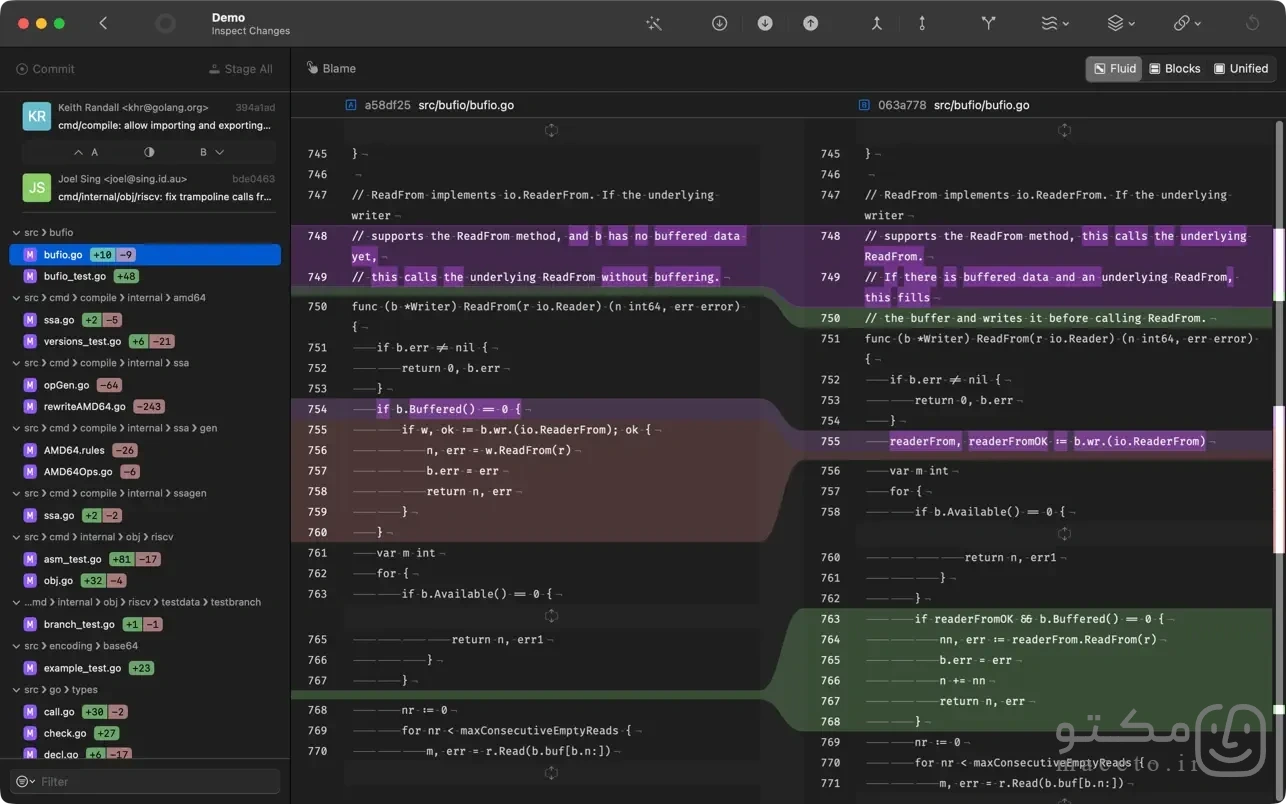Select ssa.go under the ssagen folder
This screenshot has width=1286, height=804.
[145, 515]
